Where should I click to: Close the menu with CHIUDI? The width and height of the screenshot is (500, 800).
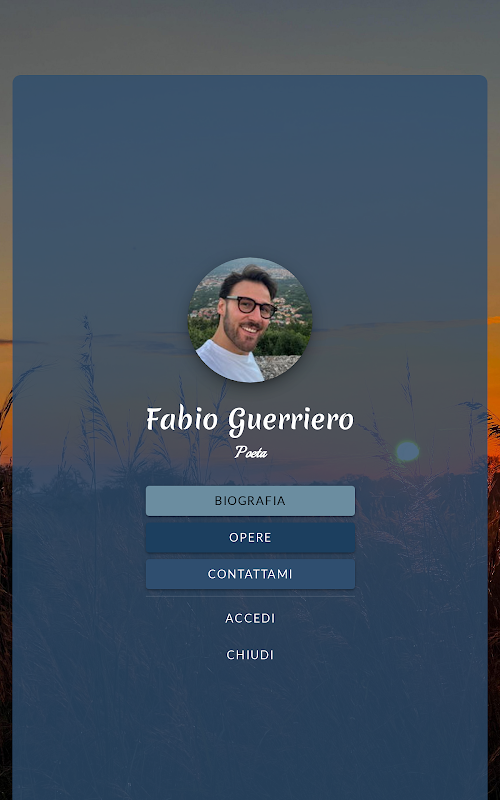coord(250,655)
